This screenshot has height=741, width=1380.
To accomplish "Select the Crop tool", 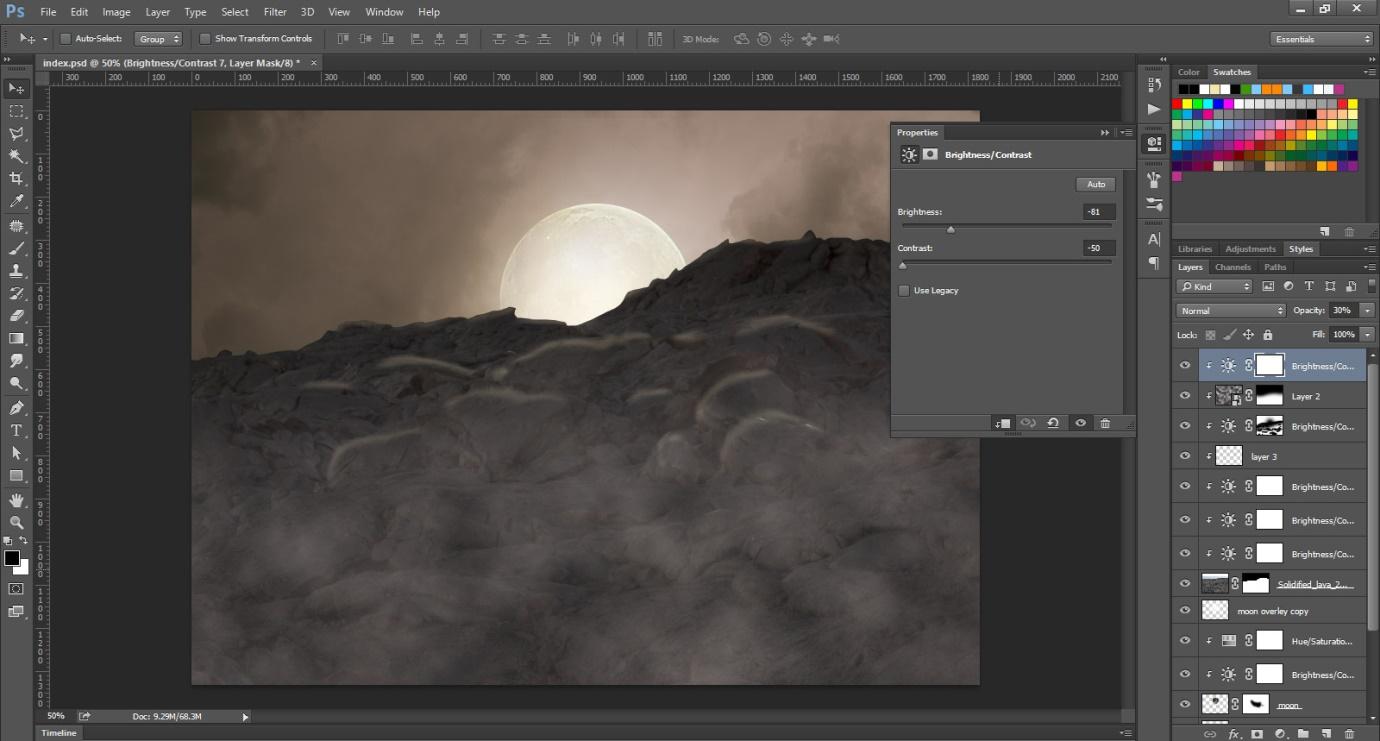I will [16, 178].
